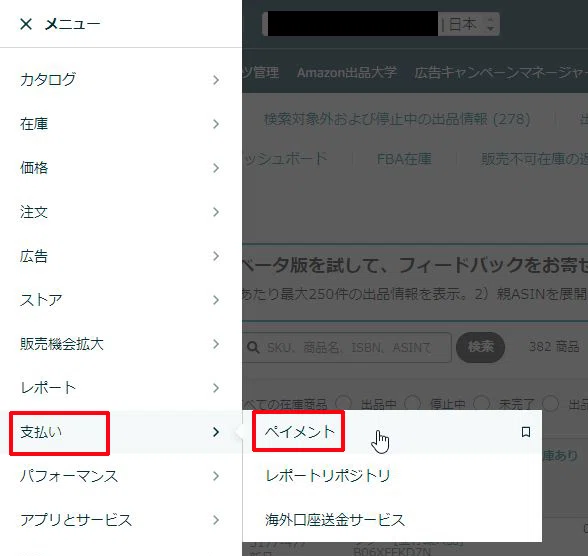The image size is (588, 556).
Task: Expand the 注文 chevron arrow
Action: pos(216,212)
